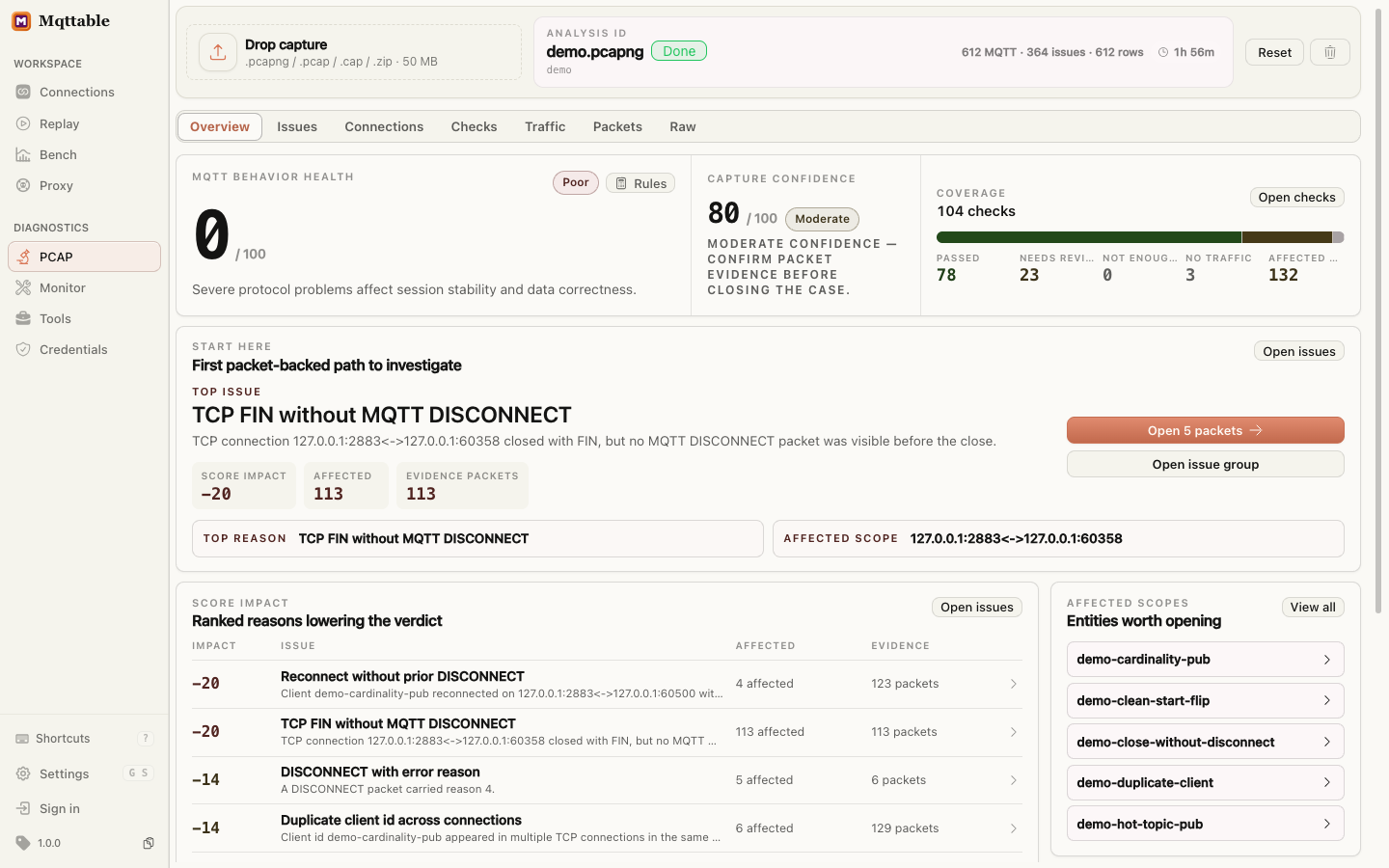Click the Needs Review count 23
1389x868 pixels.
pos(1029,275)
